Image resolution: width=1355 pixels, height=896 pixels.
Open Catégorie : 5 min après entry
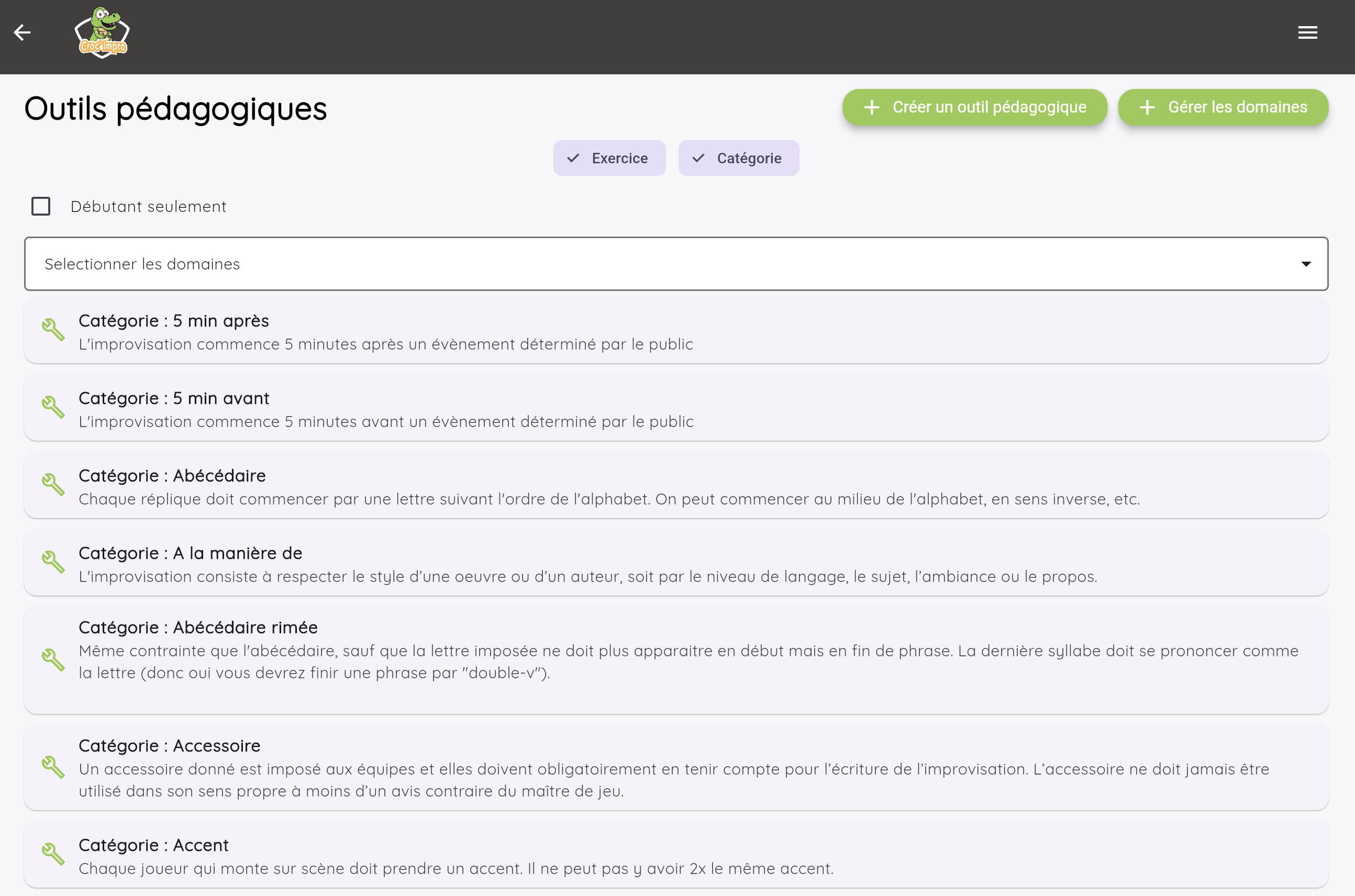click(675, 330)
